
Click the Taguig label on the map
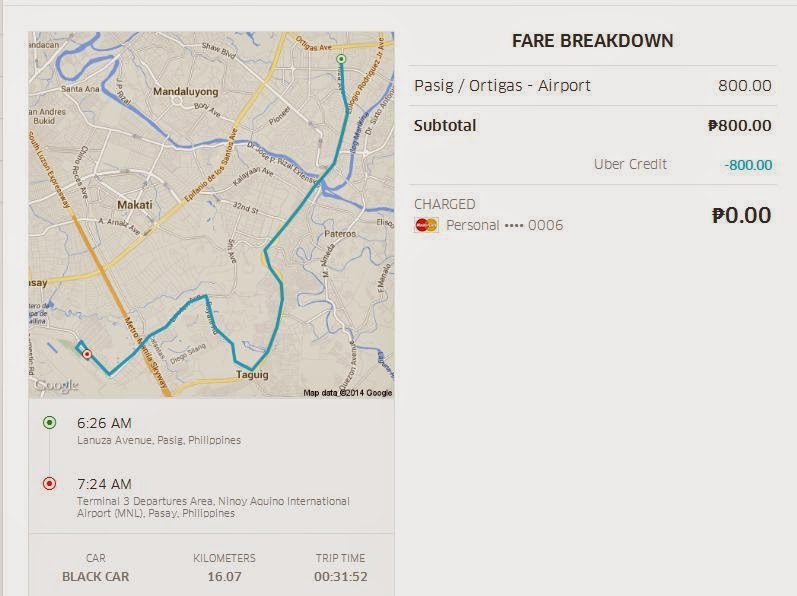pyautogui.click(x=252, y=374)
